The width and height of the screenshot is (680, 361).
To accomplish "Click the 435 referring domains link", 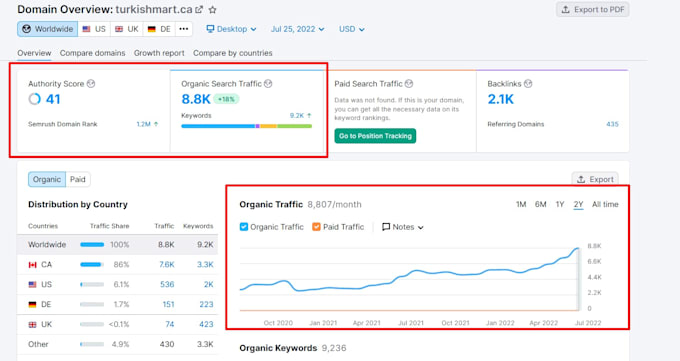I will point(612,124).
